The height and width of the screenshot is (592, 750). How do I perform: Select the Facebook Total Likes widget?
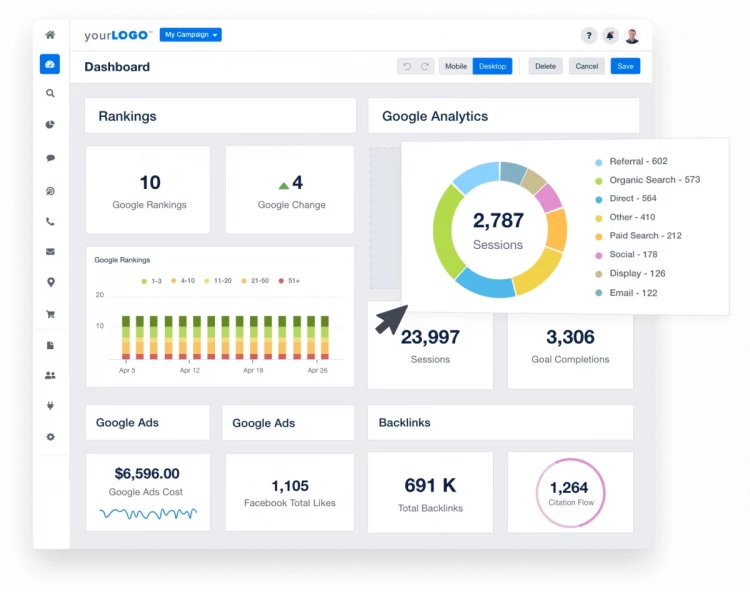(290, 493)
